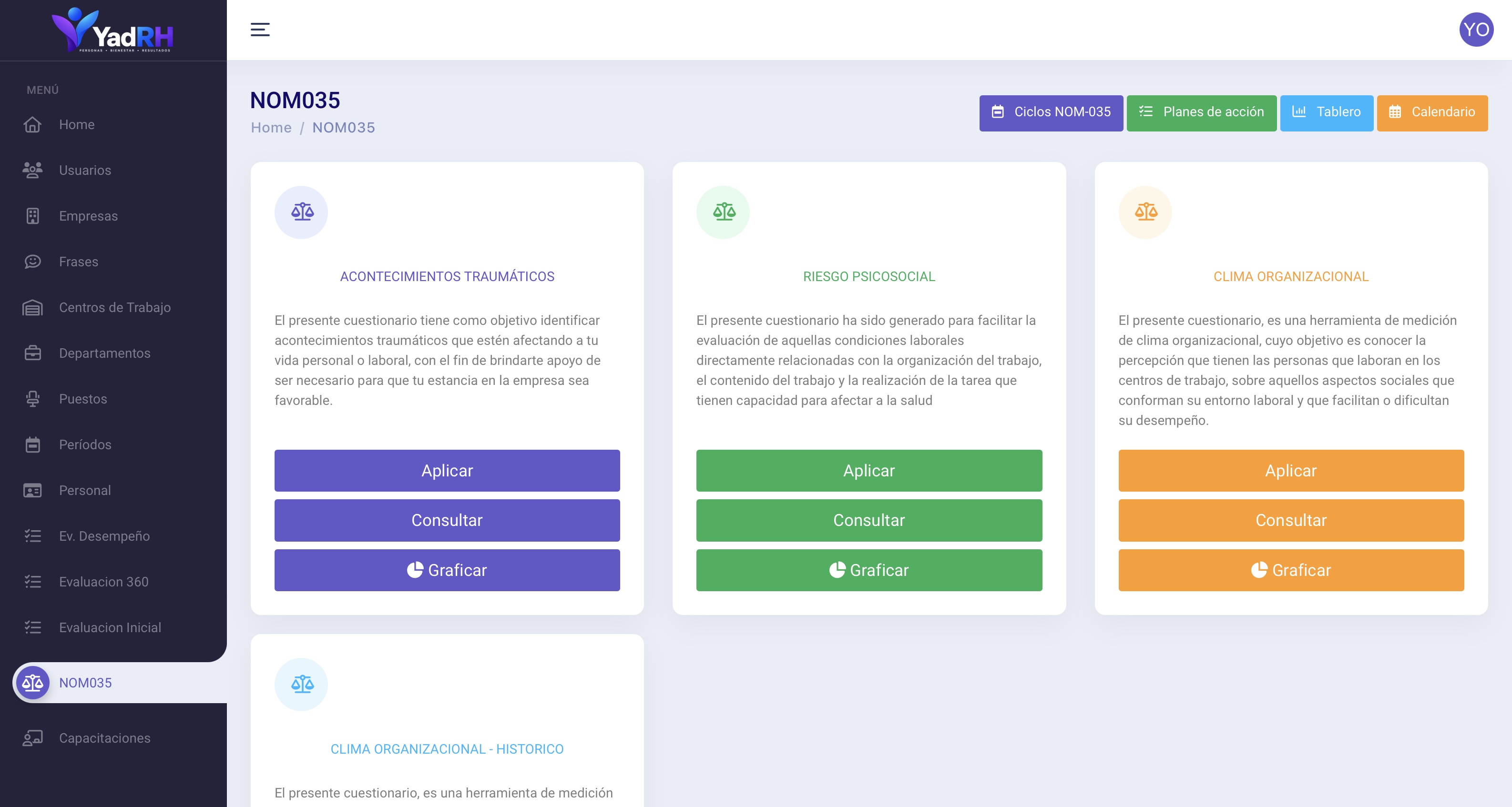Click Graficar for Riesgo Psicosocial
The height and width of the screenshot is (807, 1512).
click(868, 570)
